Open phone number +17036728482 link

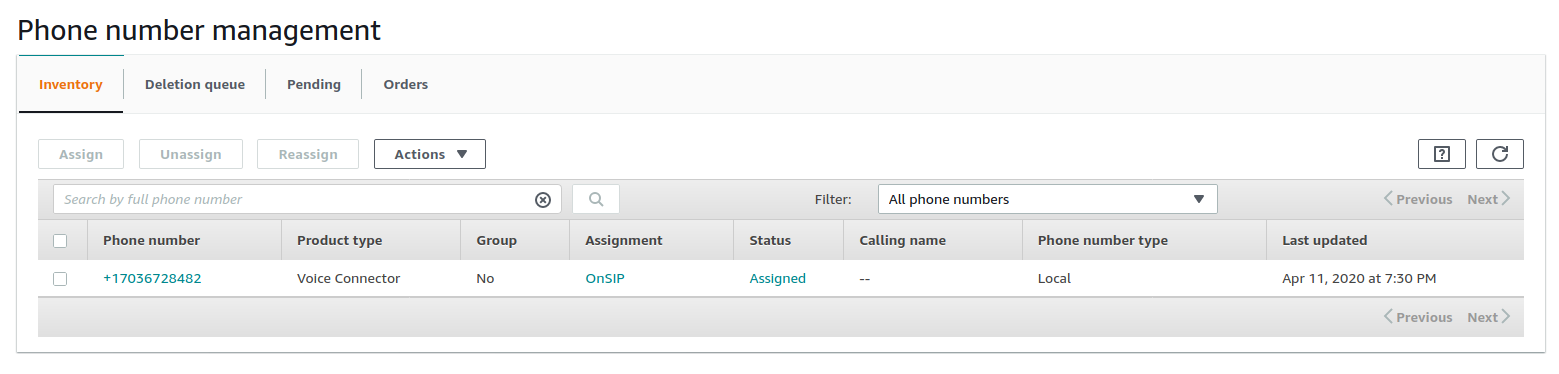point(152,279)
